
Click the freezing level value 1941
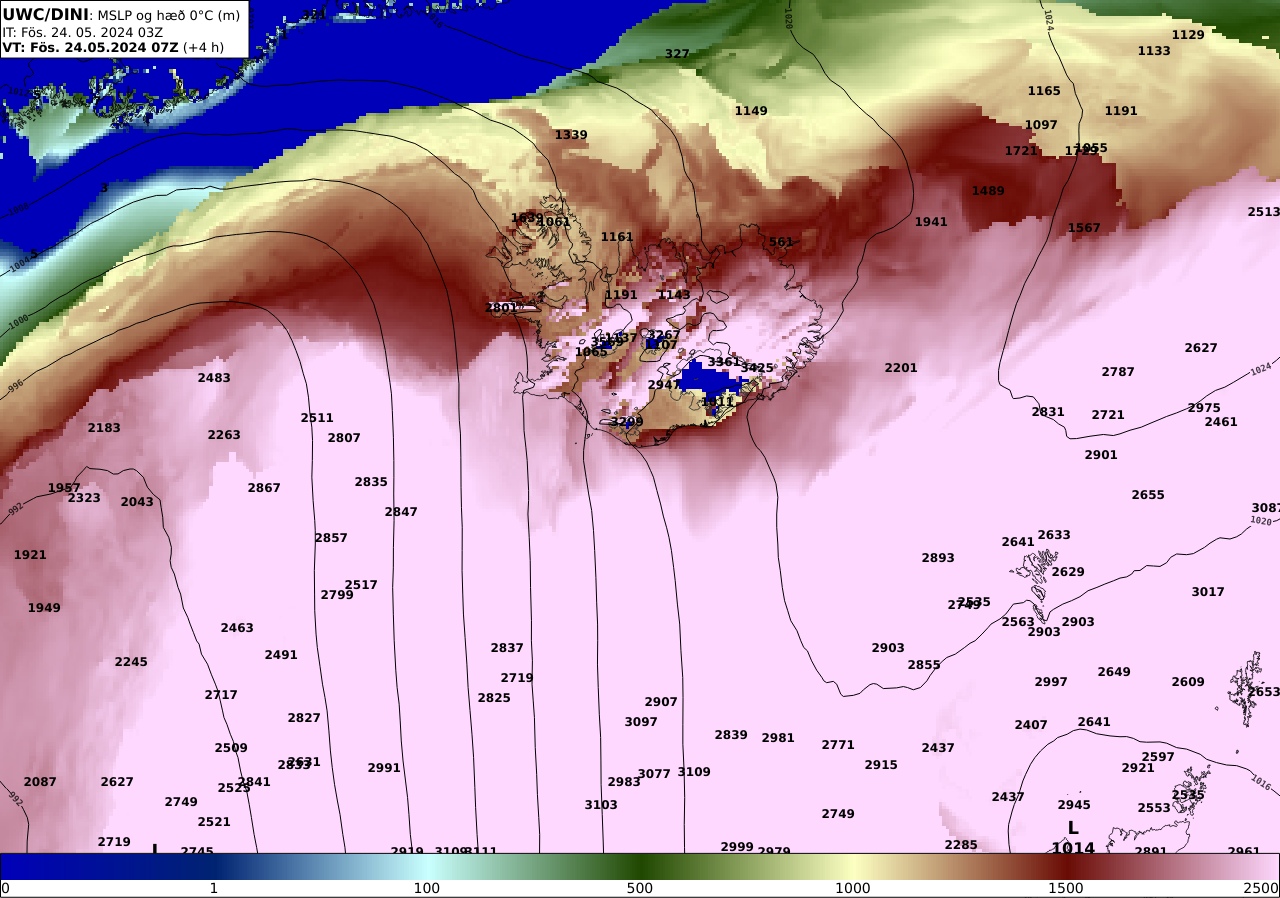pyautogui.click(x=931, y=222)
